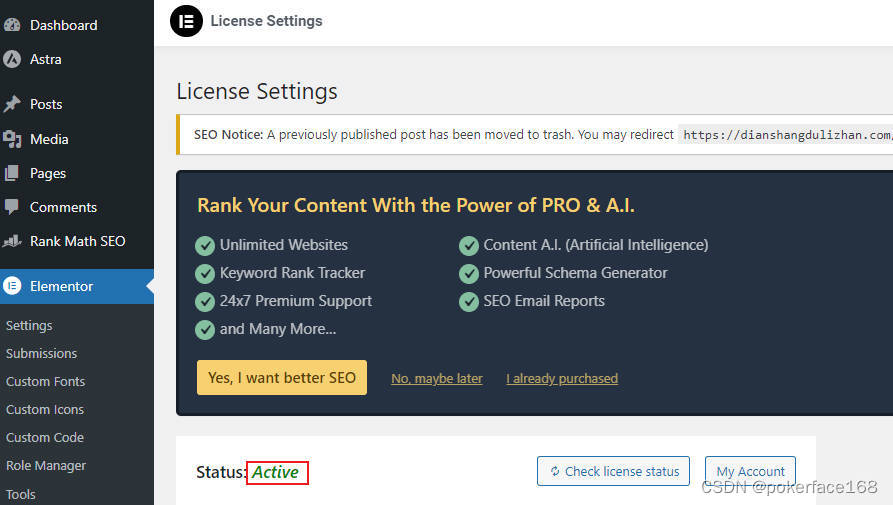Open Elementor Settings submenu item
The image size is (893, 505).
tap(29, 325)
